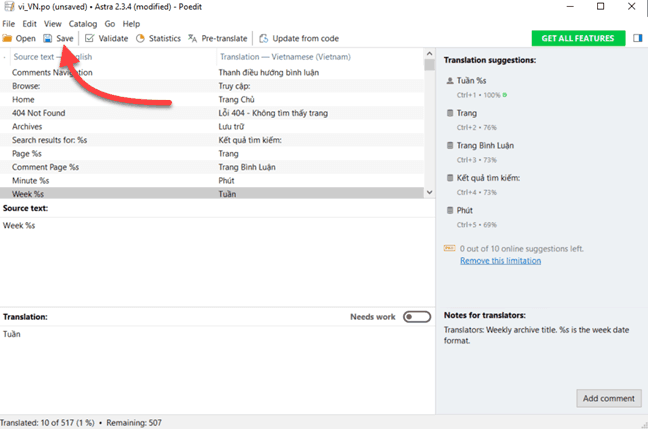The image size is (648, 430).
Task: Click the Remove this limitation link
Action: 500,261
